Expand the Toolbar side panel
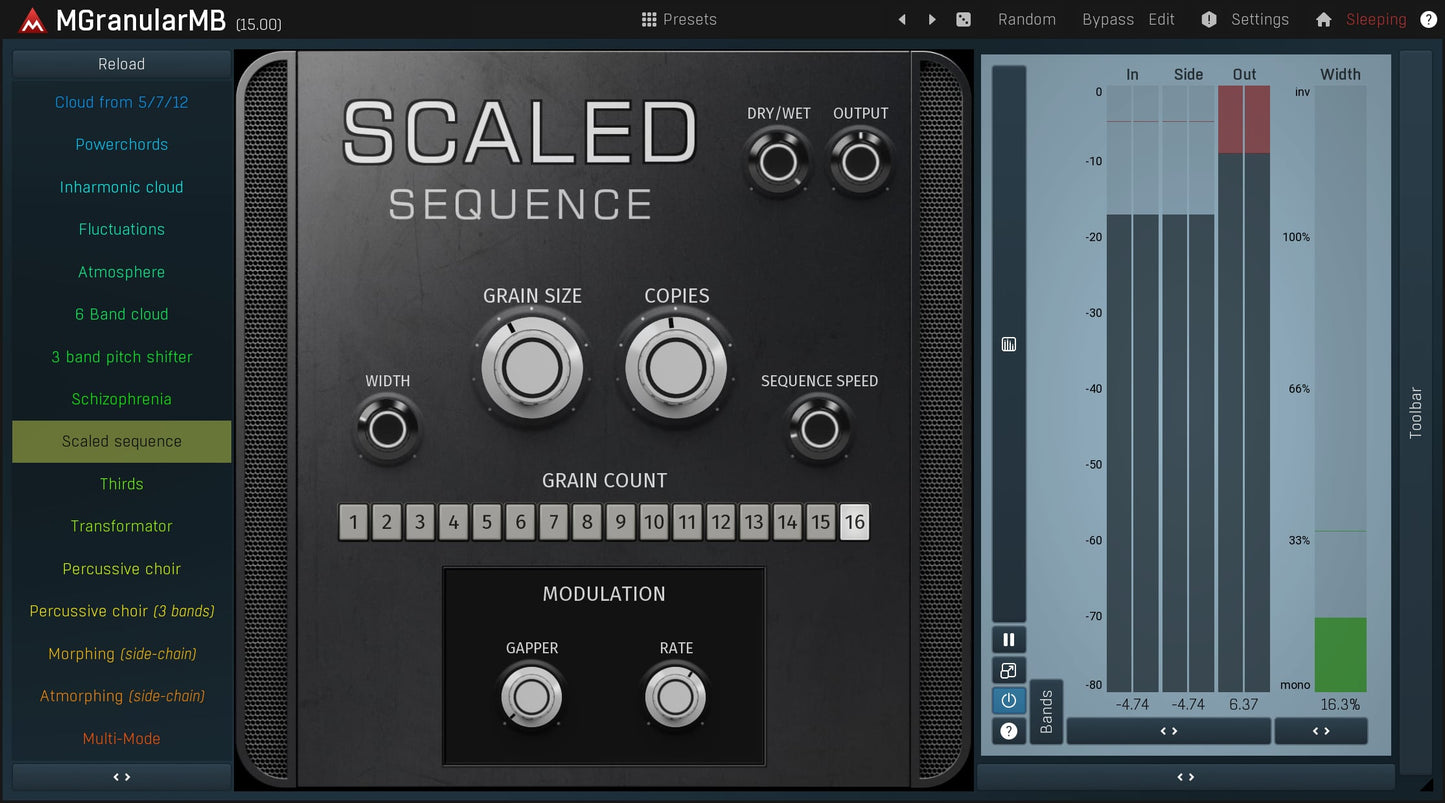Screen dimensions: 1445x803 coord(1415,412)
